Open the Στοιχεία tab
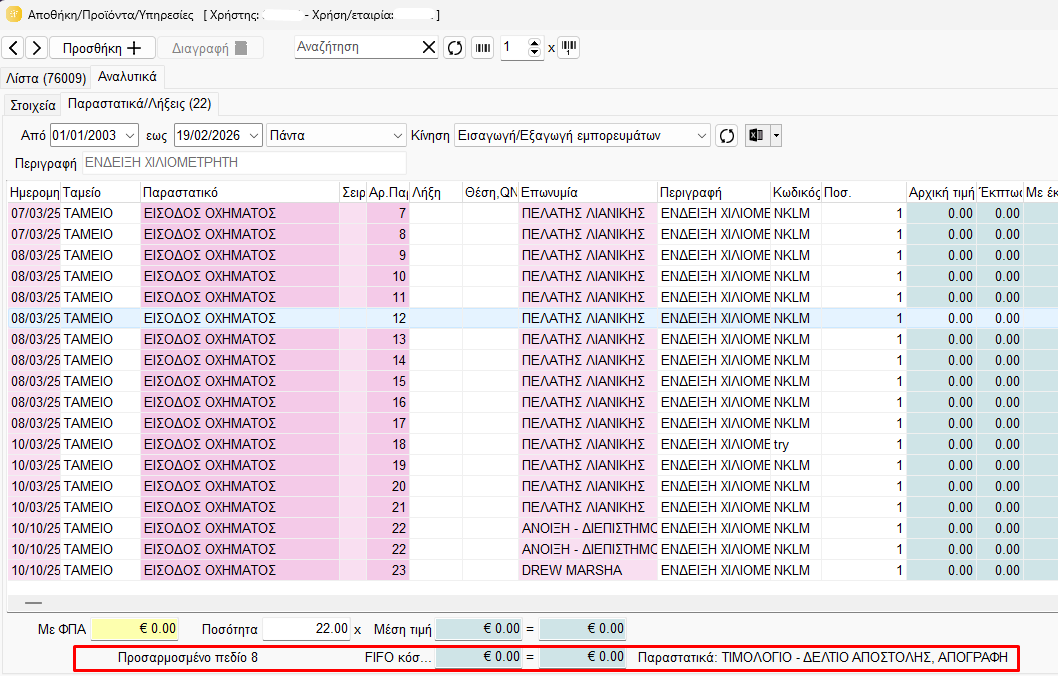 click(33, 104)
